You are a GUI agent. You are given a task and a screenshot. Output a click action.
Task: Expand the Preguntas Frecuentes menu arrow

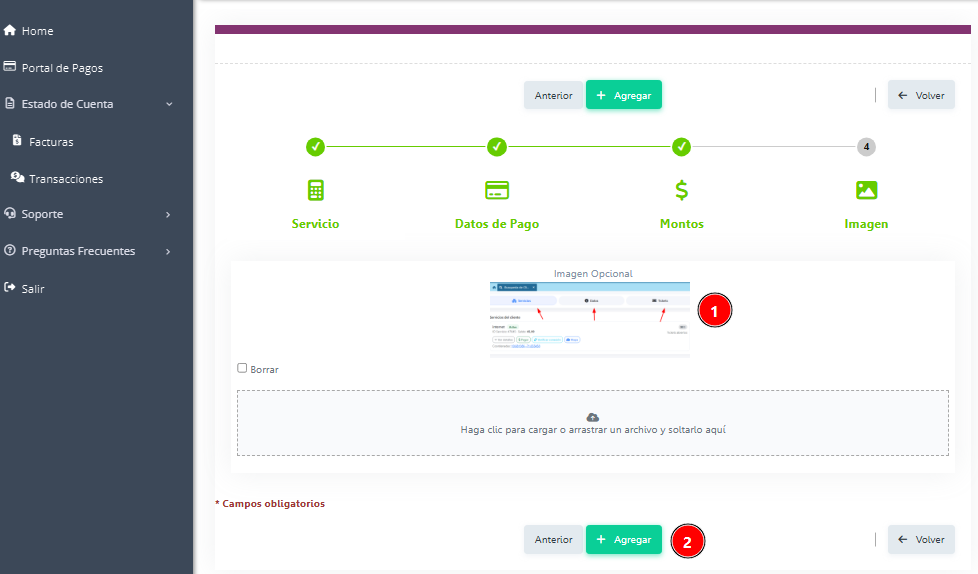tap(168, 251)
